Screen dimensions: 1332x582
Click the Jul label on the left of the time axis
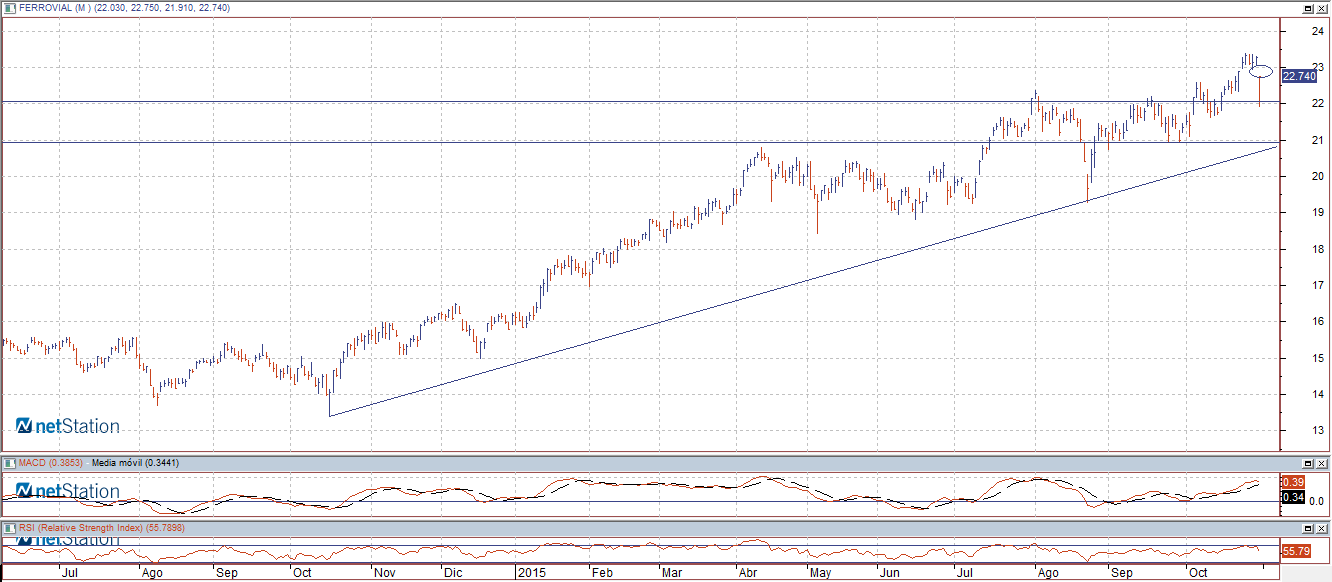tap(70, 574)
